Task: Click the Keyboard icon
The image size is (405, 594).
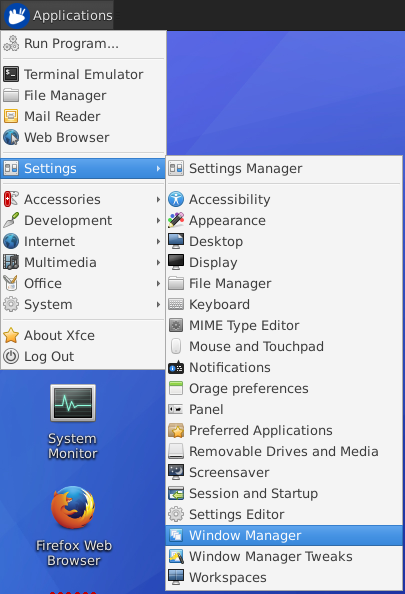Action: (x=176, y=305)
